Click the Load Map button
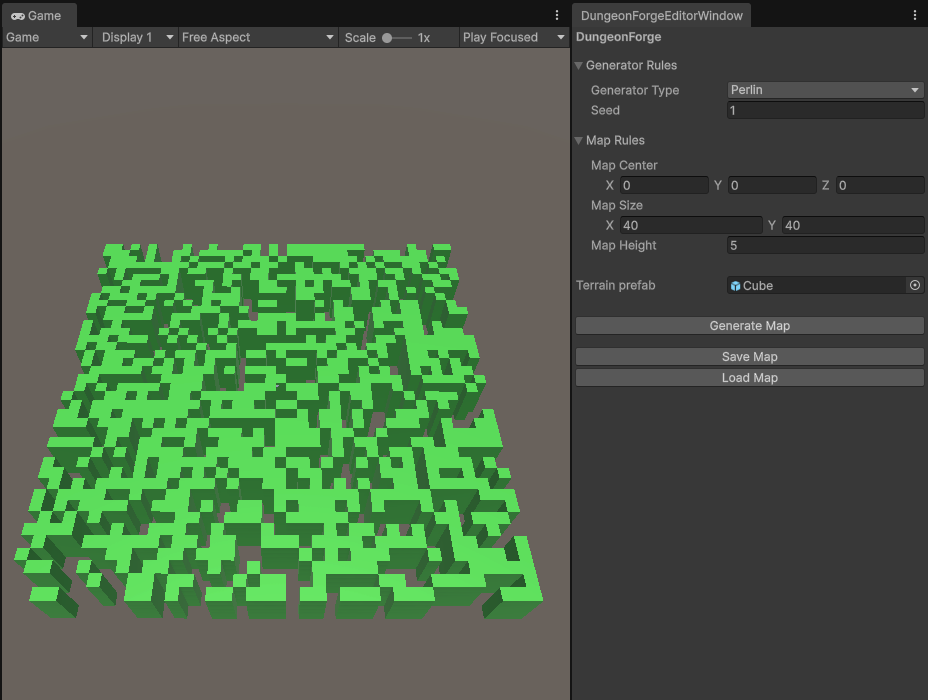 pyautogui.click(x=749, y=378)
